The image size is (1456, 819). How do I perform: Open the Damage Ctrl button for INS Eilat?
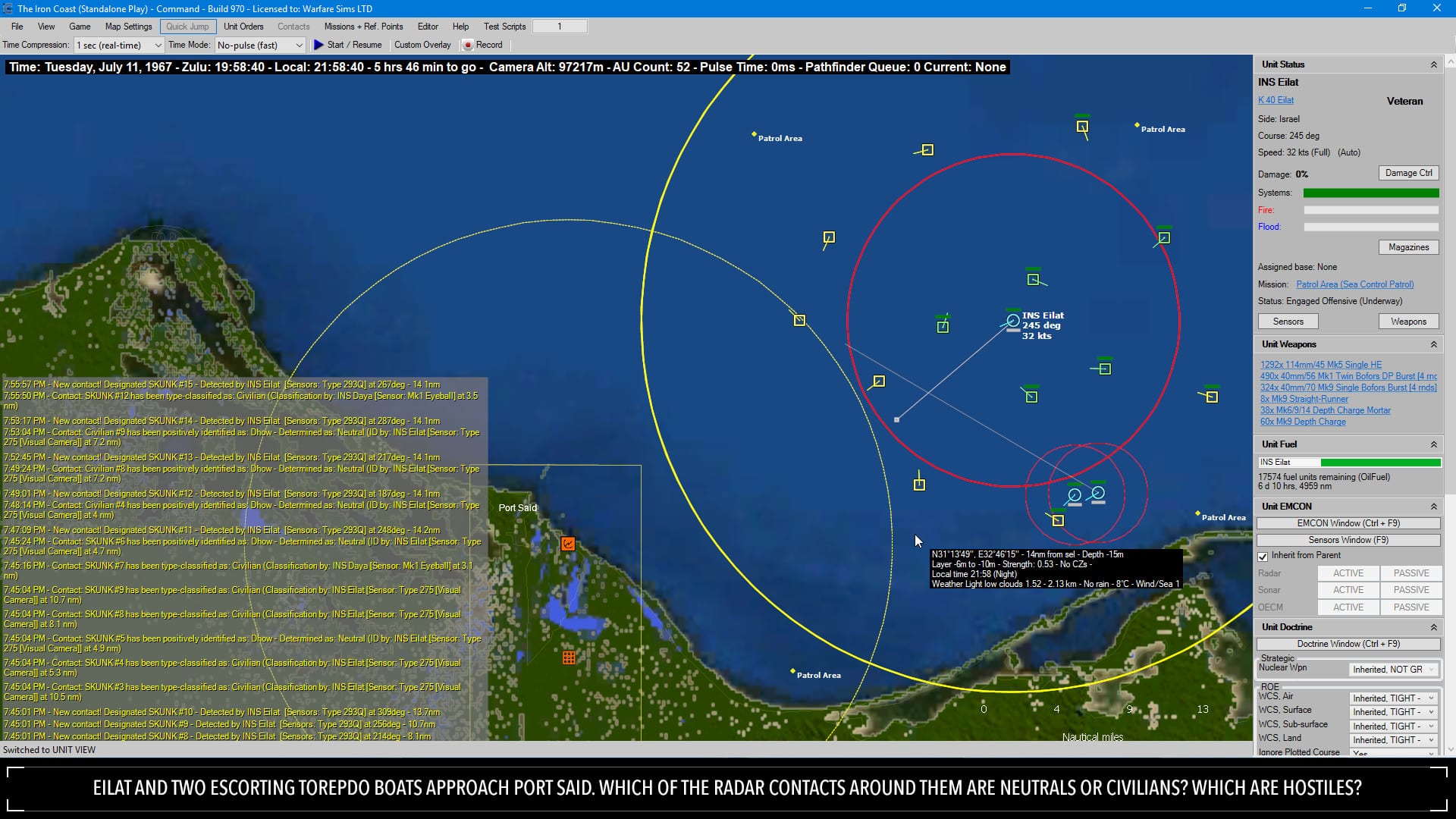pyautogui.click(x=1407, y=173)
